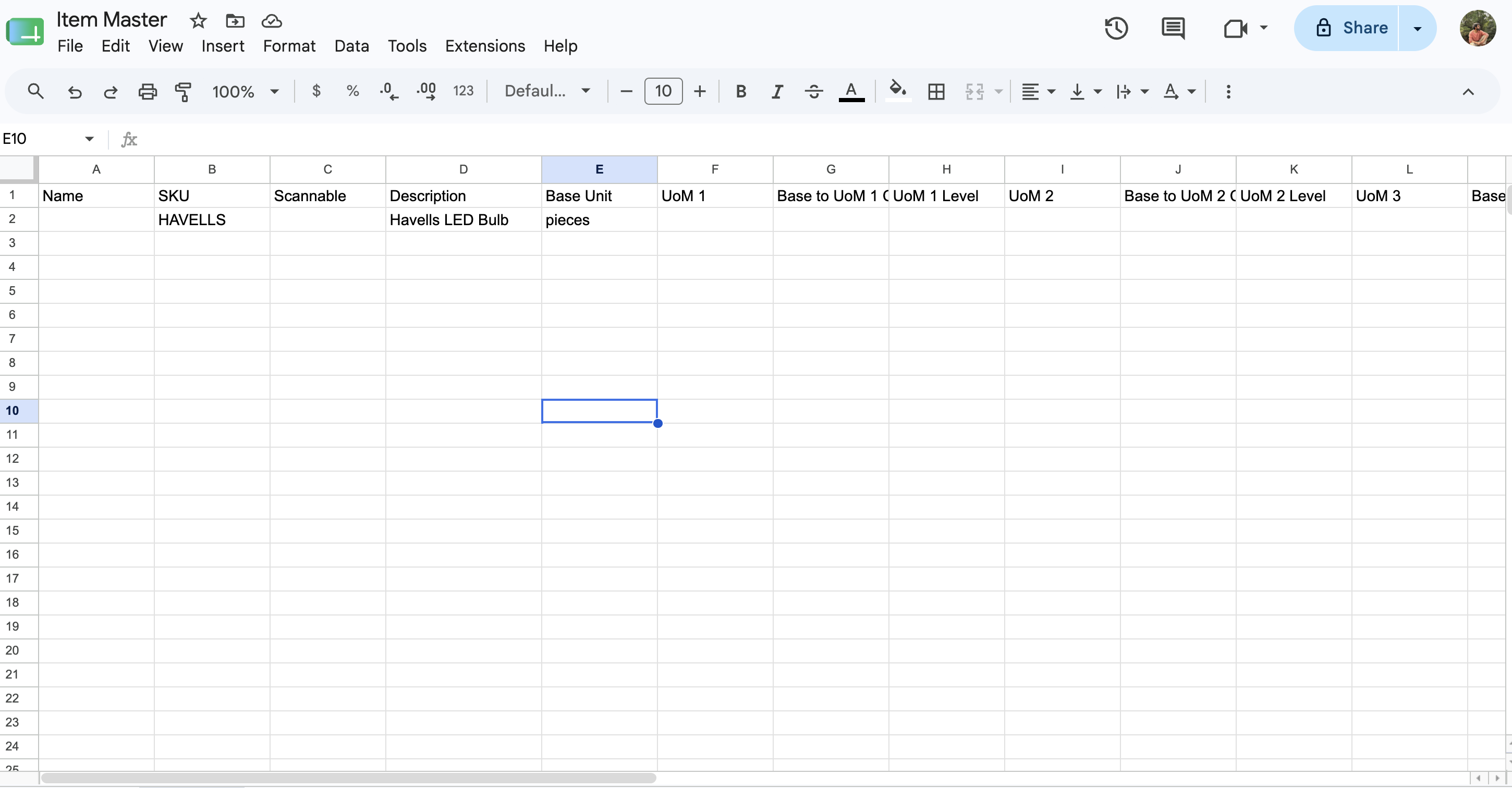The height and width of the screenshot is (788, 1512).
Task: Open the user account avatar
Action: [x=1478, y=28]
